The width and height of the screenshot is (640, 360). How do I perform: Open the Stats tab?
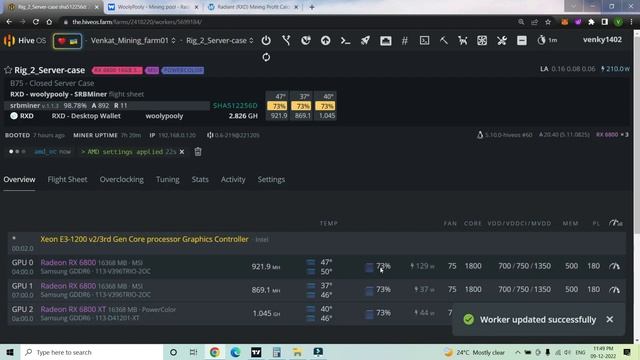pos(200,180)
